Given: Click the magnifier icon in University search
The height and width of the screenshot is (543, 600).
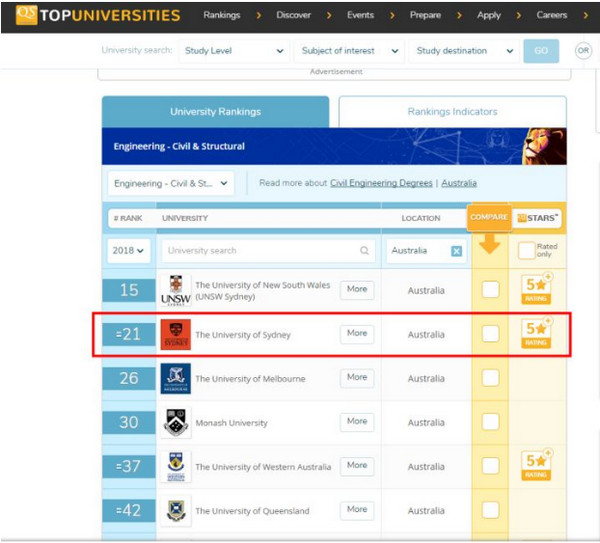Looking at the screenshot, I should (x=364, y=251).
